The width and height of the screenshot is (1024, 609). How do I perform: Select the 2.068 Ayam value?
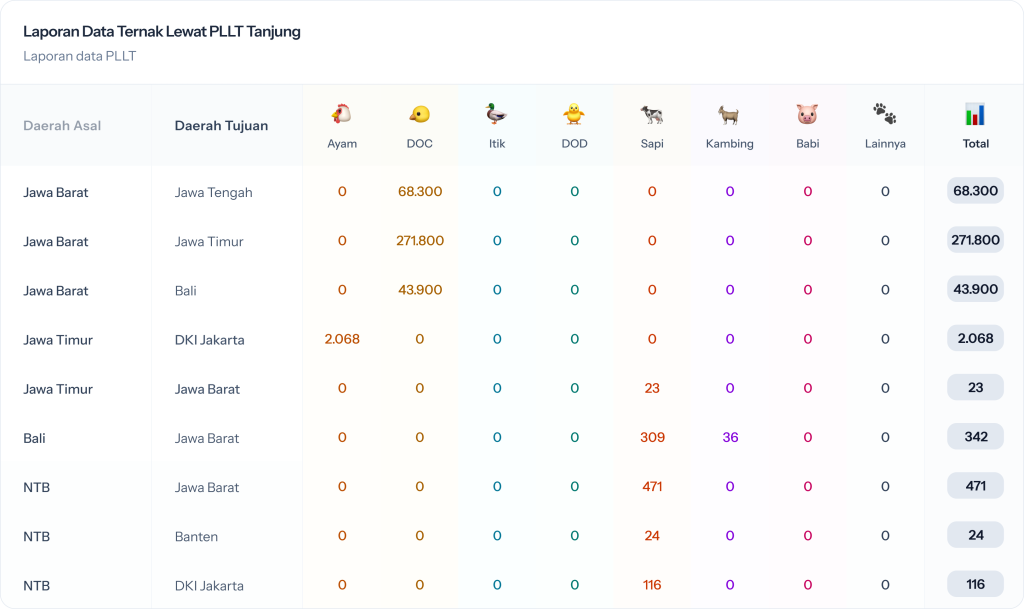(x=342, y=339)
